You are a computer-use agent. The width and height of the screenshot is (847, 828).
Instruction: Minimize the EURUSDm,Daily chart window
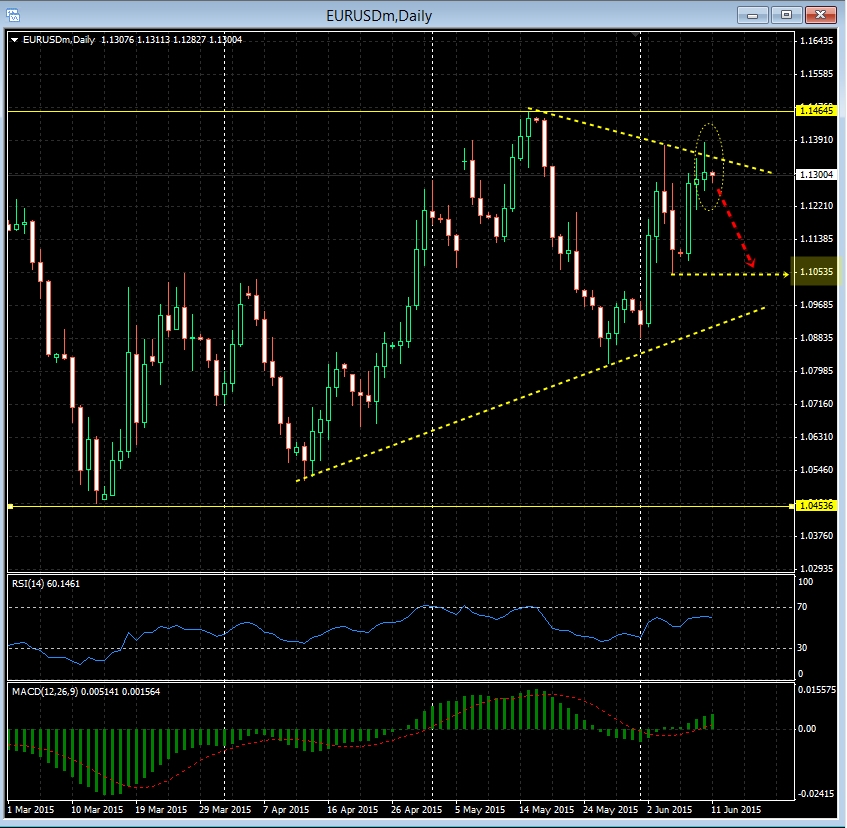[x=752, y=15]
